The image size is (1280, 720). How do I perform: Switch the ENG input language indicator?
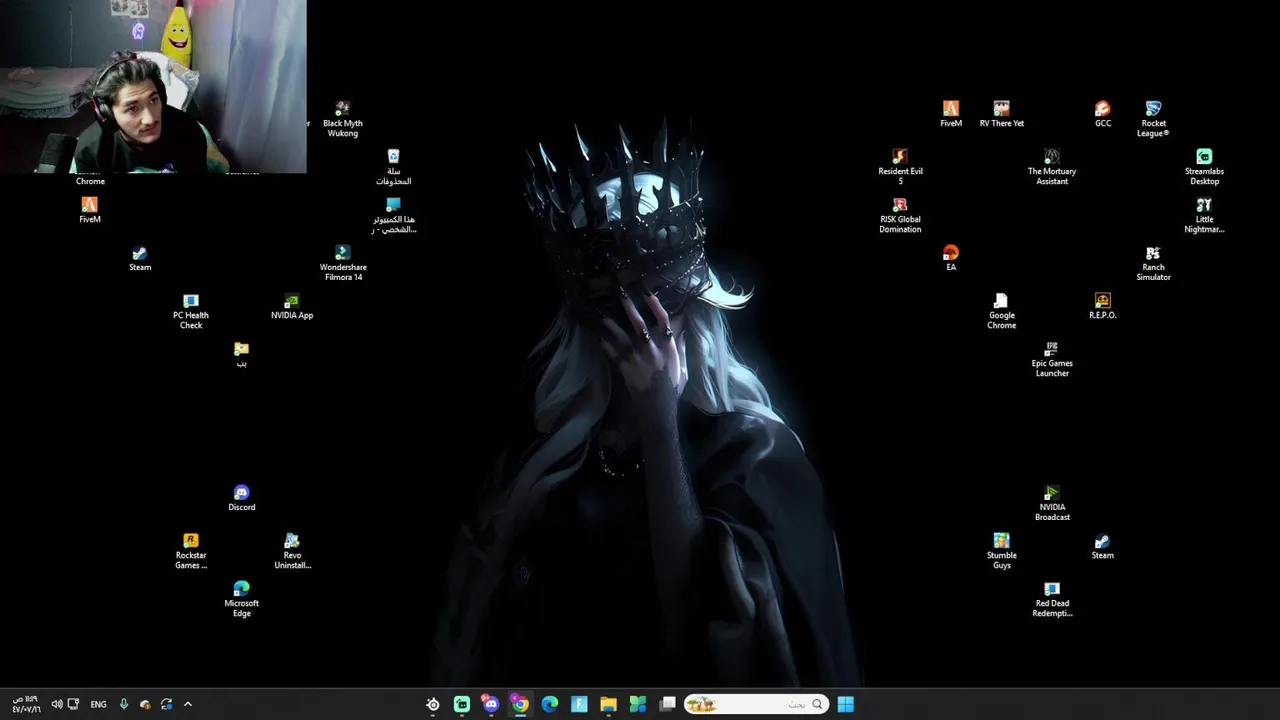pyautogui.click(x=98, y=704)
